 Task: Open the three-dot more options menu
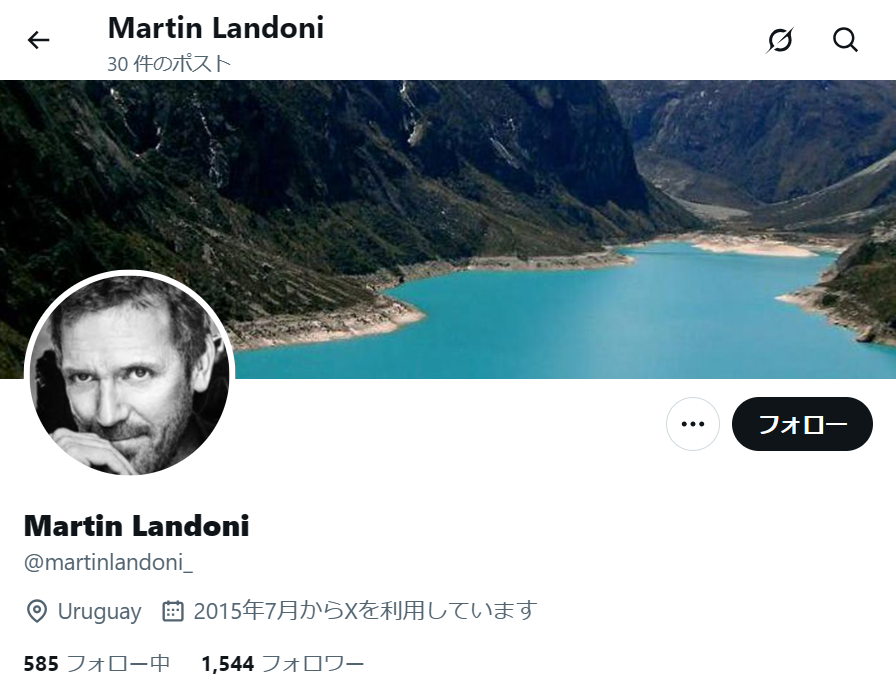(693, 424)
